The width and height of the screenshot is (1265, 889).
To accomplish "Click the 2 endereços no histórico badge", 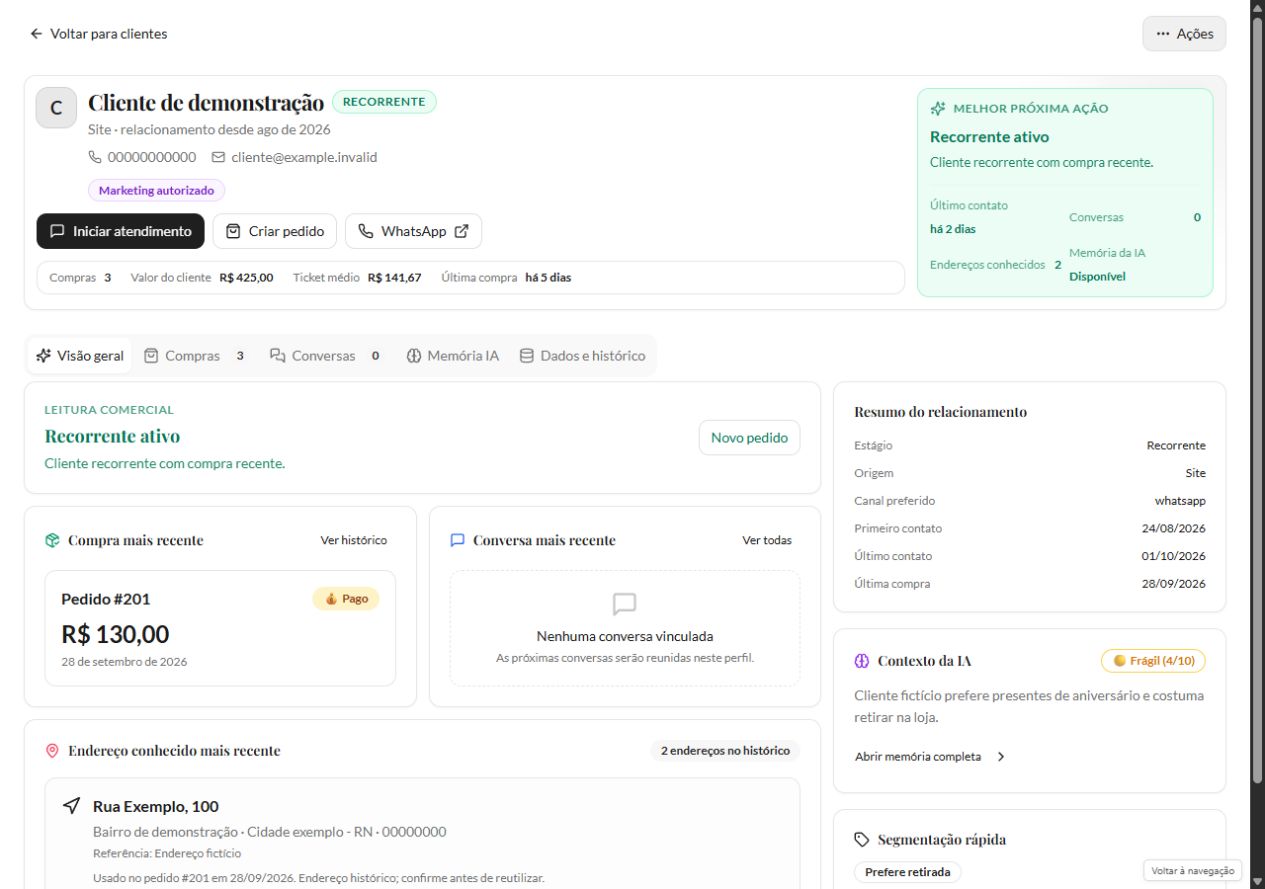I will 725,750.
